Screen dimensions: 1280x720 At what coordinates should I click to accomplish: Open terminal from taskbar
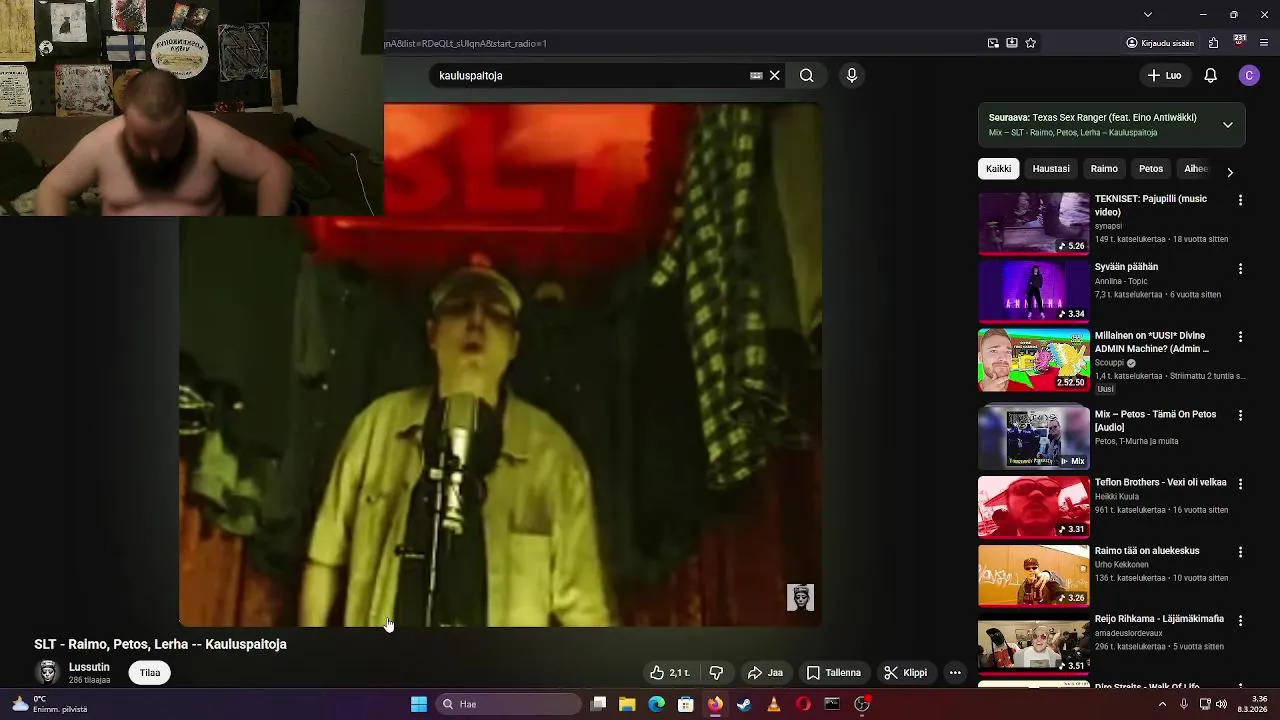point(832,704)
